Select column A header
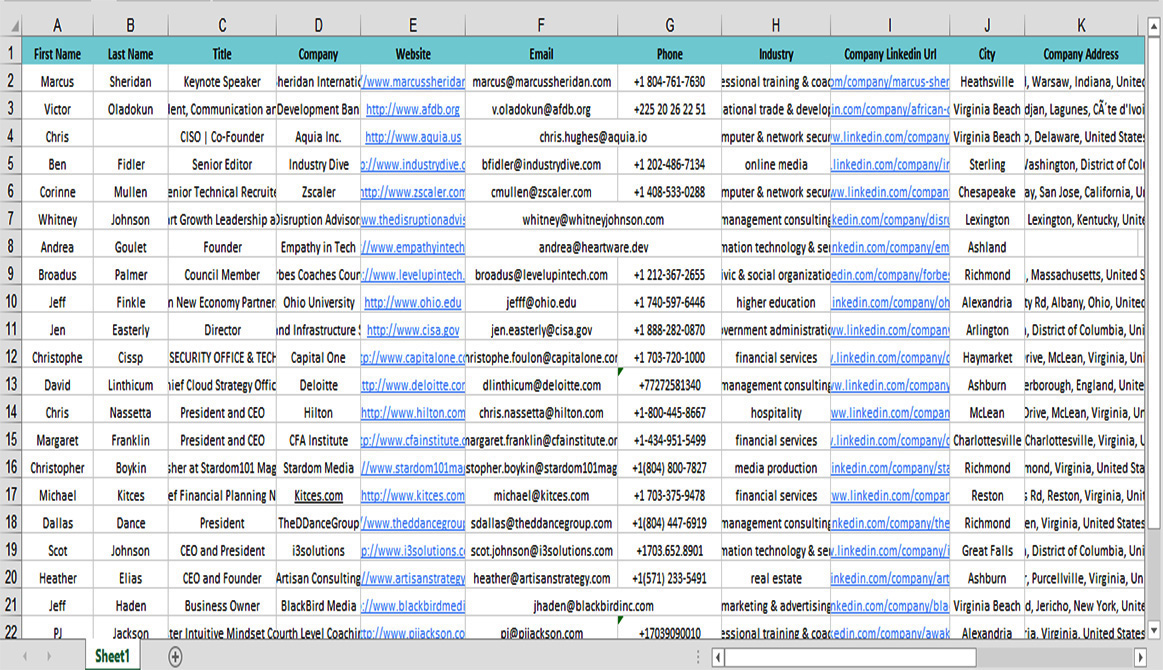Viewport: 1163px width, 670px height. point(57,26)
